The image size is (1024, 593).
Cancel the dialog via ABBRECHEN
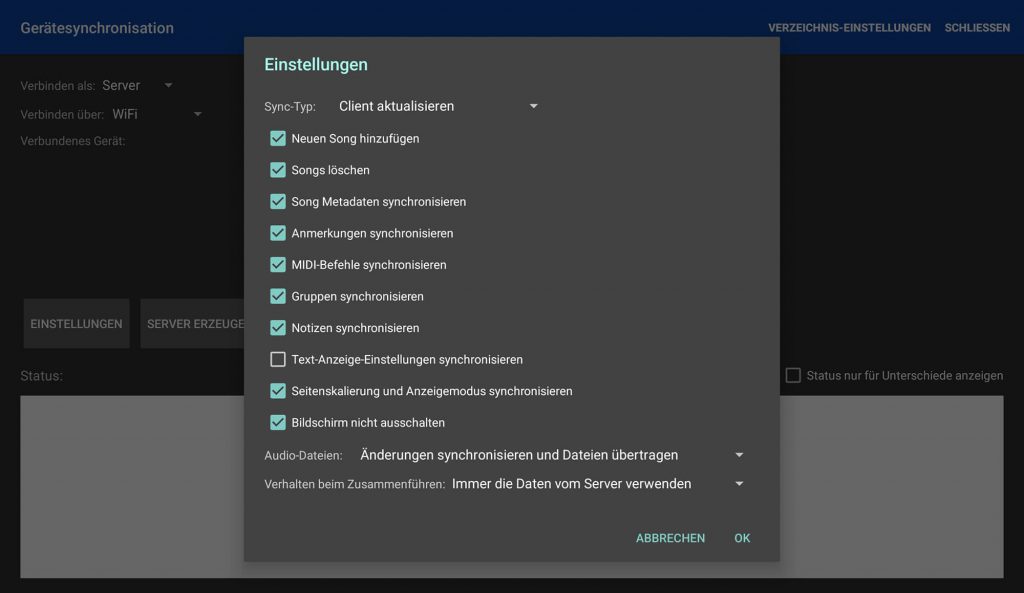pos(670,538)
